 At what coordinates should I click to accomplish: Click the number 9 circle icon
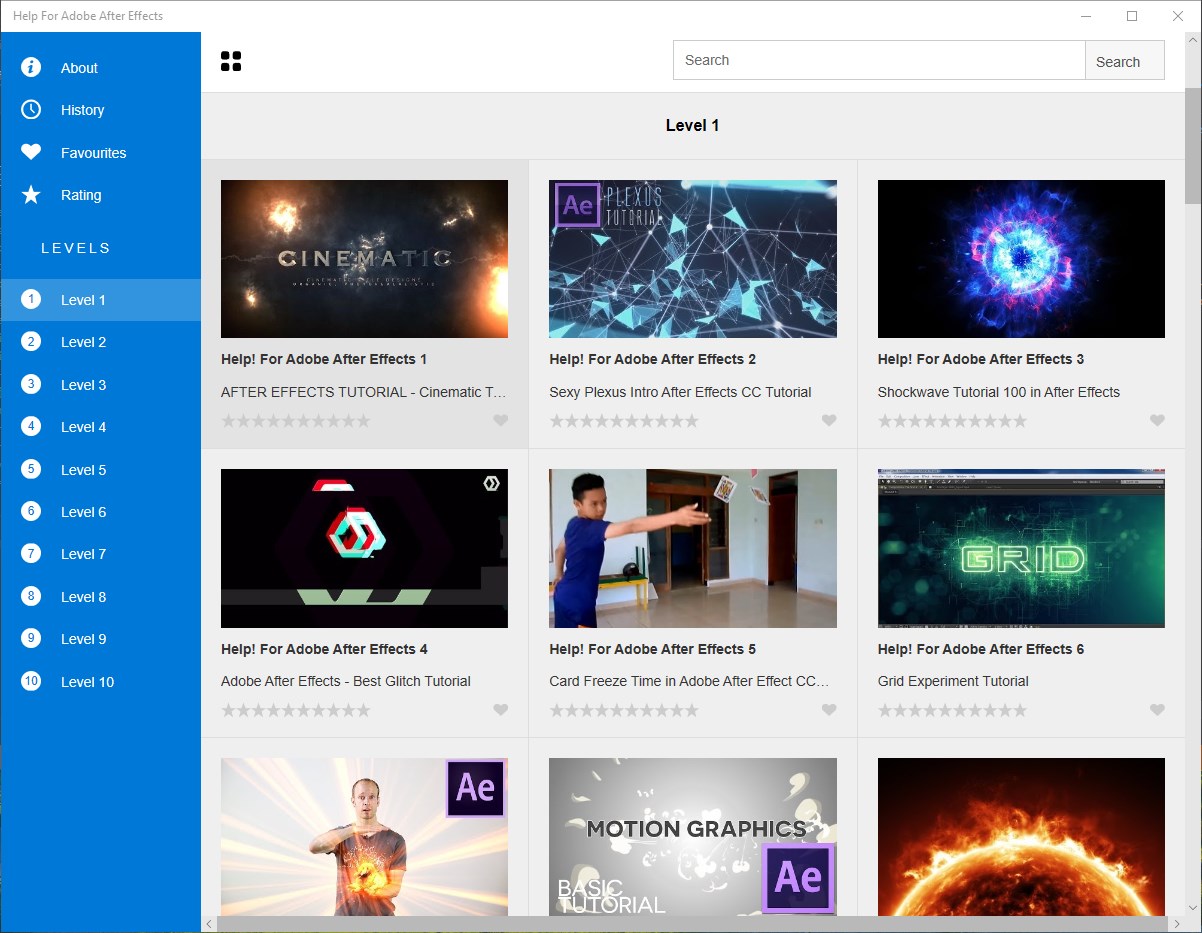click(31, 638)
